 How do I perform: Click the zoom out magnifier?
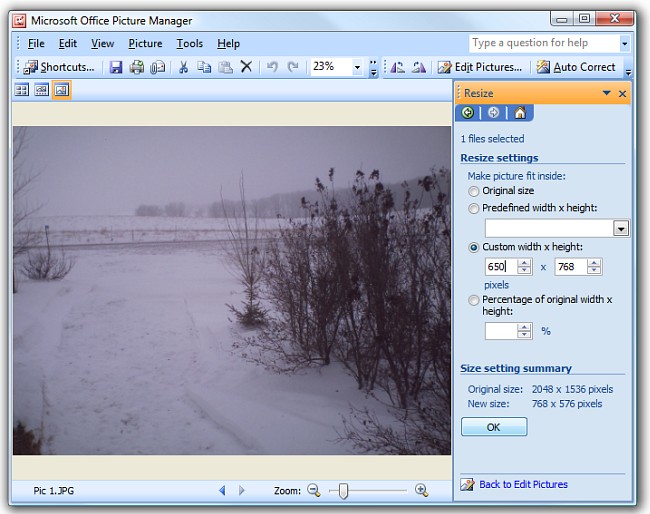click(314, 490)
